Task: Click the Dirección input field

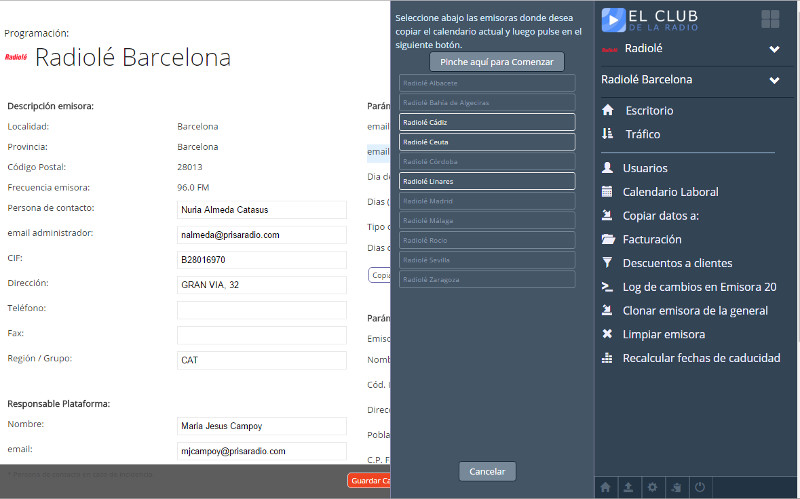Action: (x=262, y=285)
